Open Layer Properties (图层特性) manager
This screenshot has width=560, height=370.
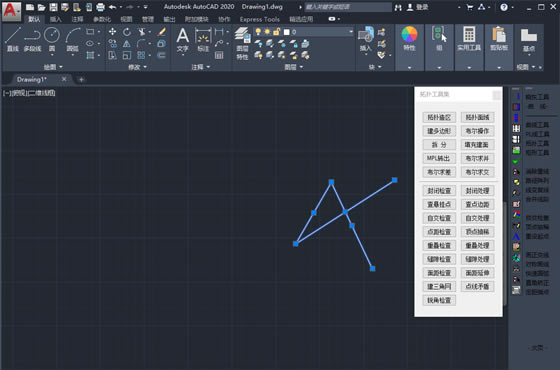[242, 43]
